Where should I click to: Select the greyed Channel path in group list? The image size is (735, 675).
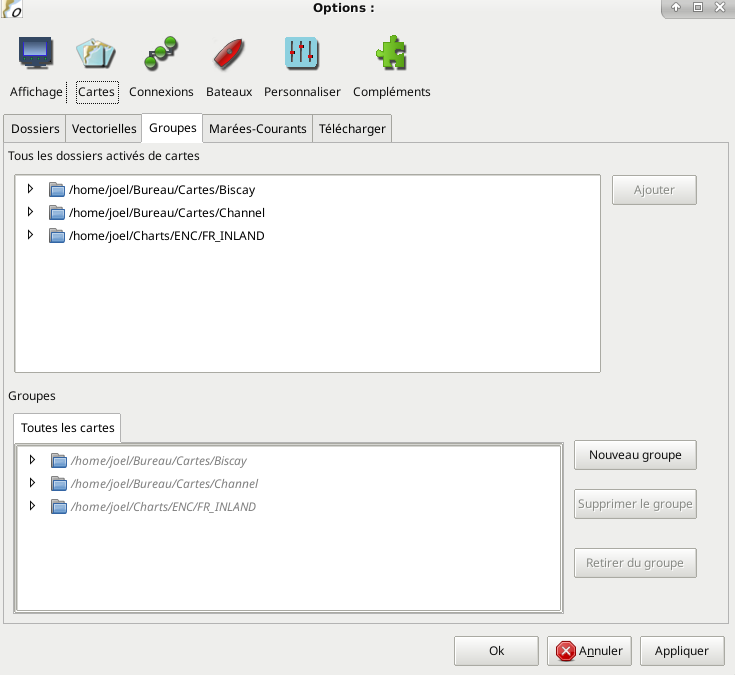click(x=165, y=484)
